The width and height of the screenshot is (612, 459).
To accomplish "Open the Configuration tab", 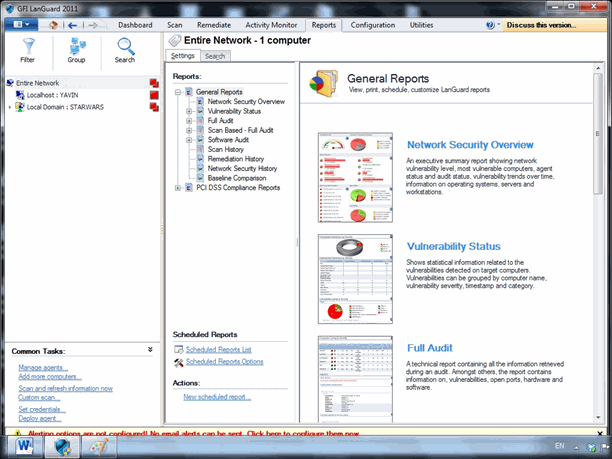I will point(373,25).
